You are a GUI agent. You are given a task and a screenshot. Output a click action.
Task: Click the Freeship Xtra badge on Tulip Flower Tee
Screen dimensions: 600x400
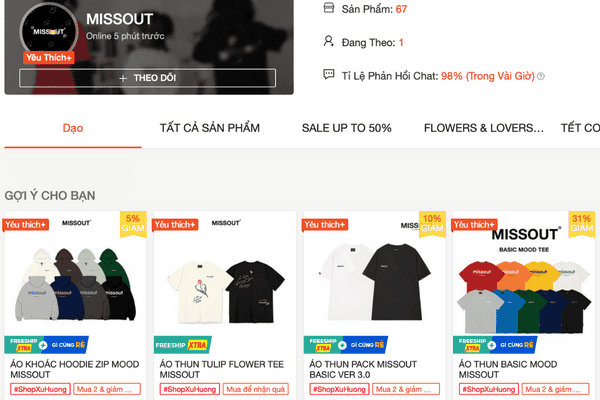183,345
